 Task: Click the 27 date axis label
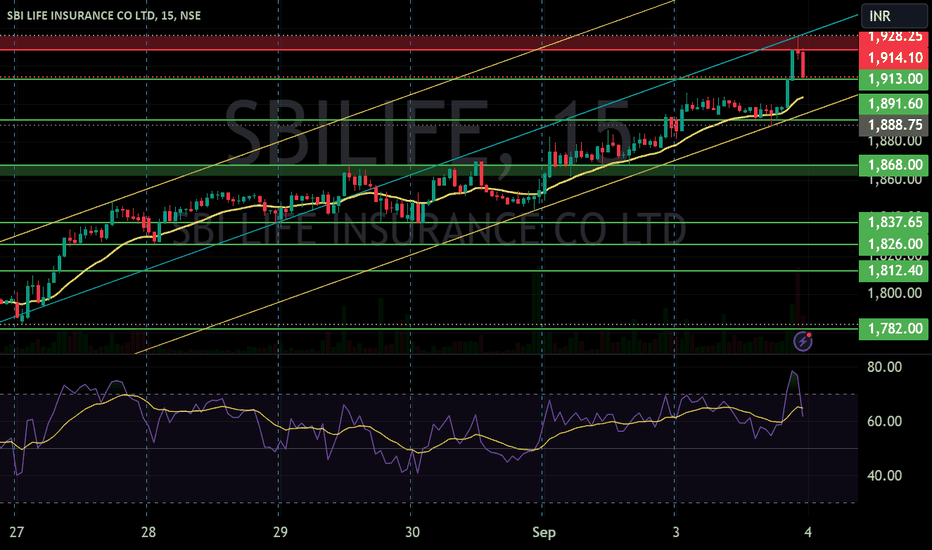pos(17,532)
